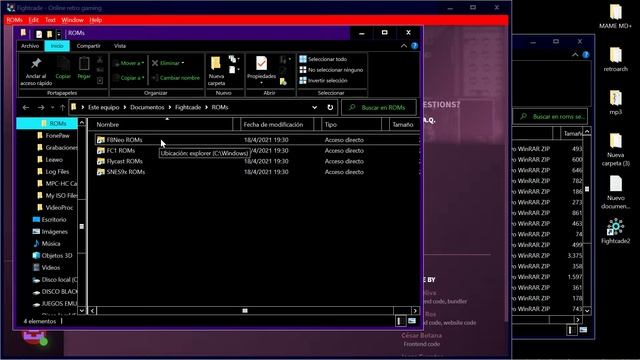Open the Fightcade ROMs menu
The image size is (640, 360).
(15, 20)
